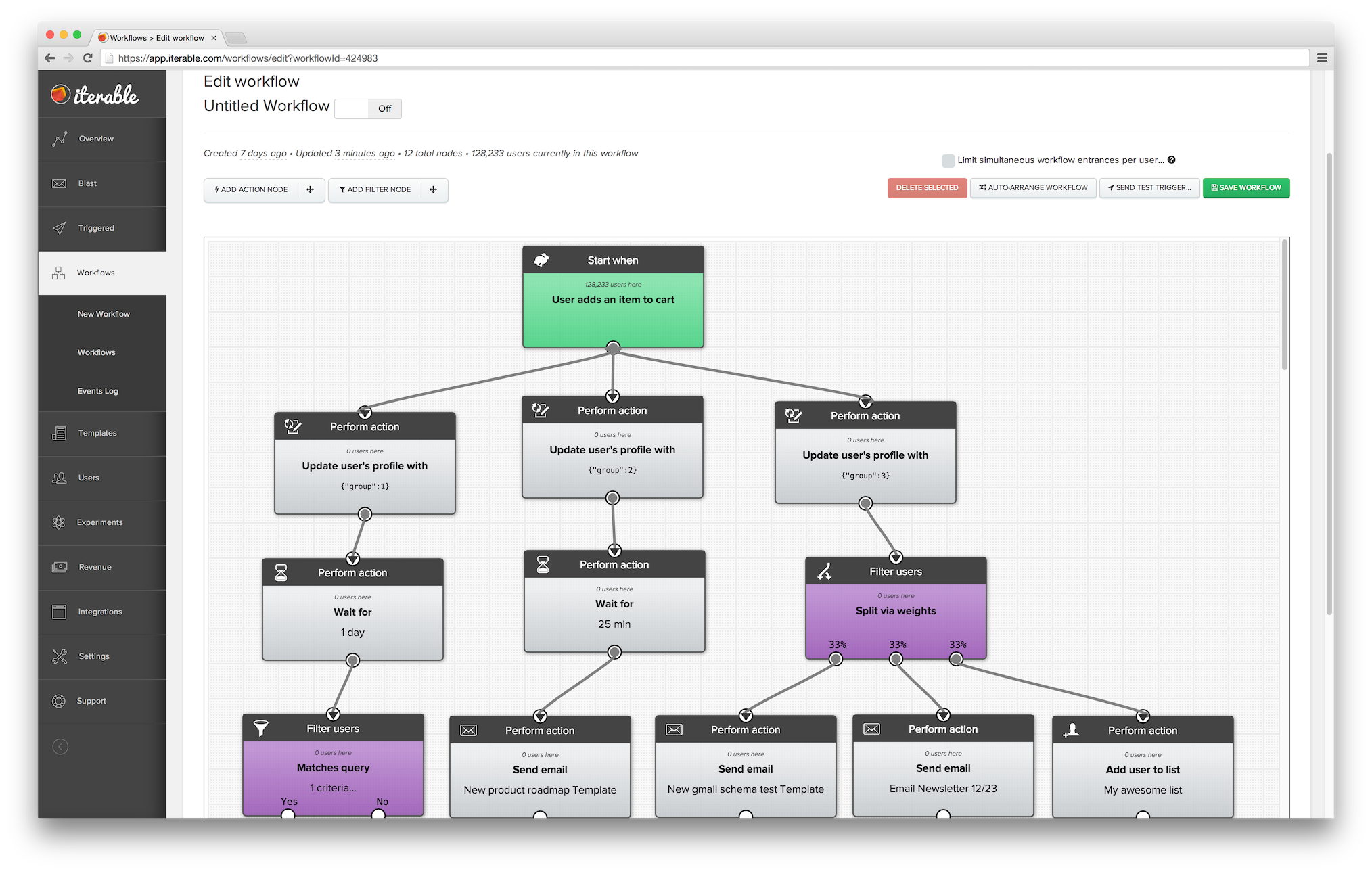The width and height of the screenshot is (1372, 872).
Task: Click the help question mark icon
Action: click(x=1171, y=160)
